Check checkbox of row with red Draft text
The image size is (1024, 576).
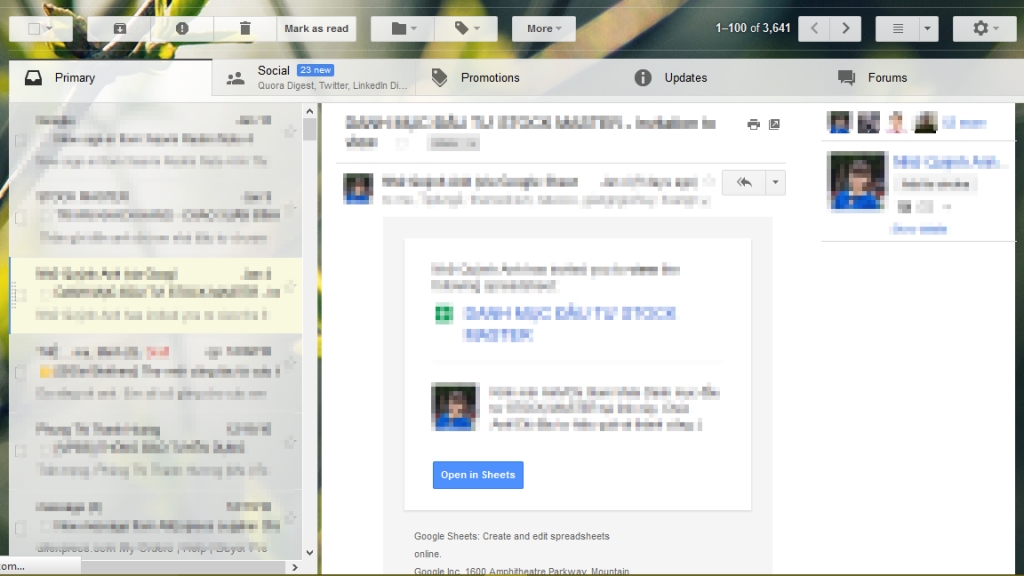tap(20, 373)
